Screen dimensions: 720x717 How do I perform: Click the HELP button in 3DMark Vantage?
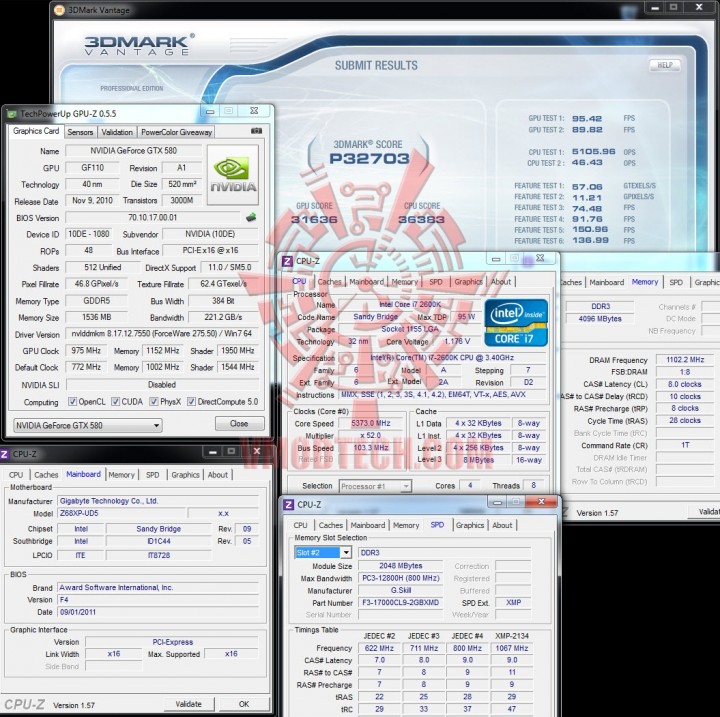click(664, 65)
